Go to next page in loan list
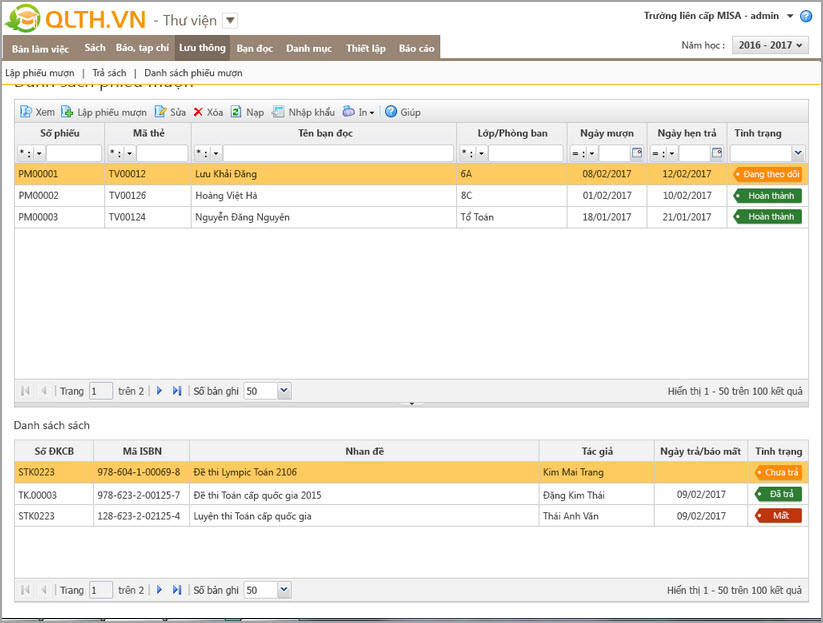 [x=159, y=391]
